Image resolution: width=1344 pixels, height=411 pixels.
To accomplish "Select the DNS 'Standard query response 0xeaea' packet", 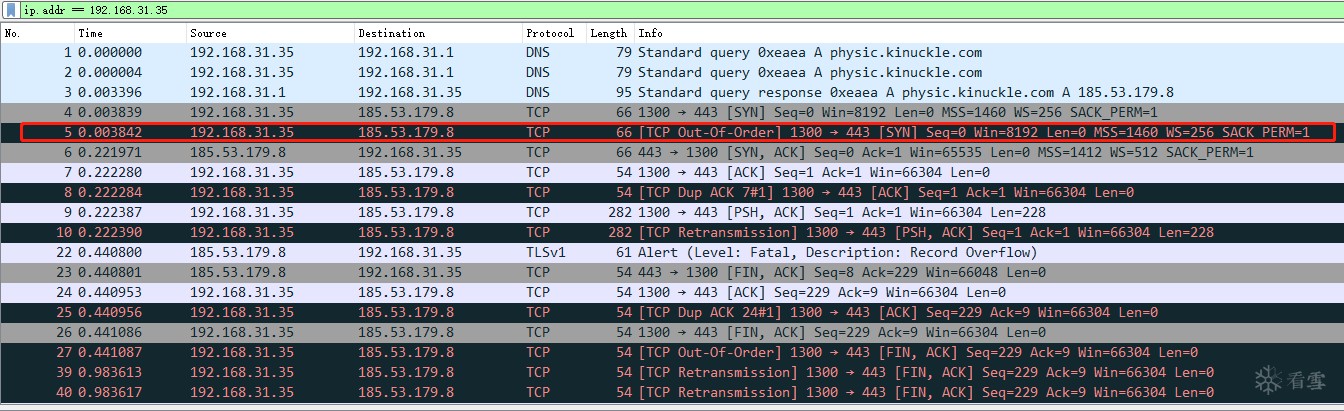I will click(672, 92).
